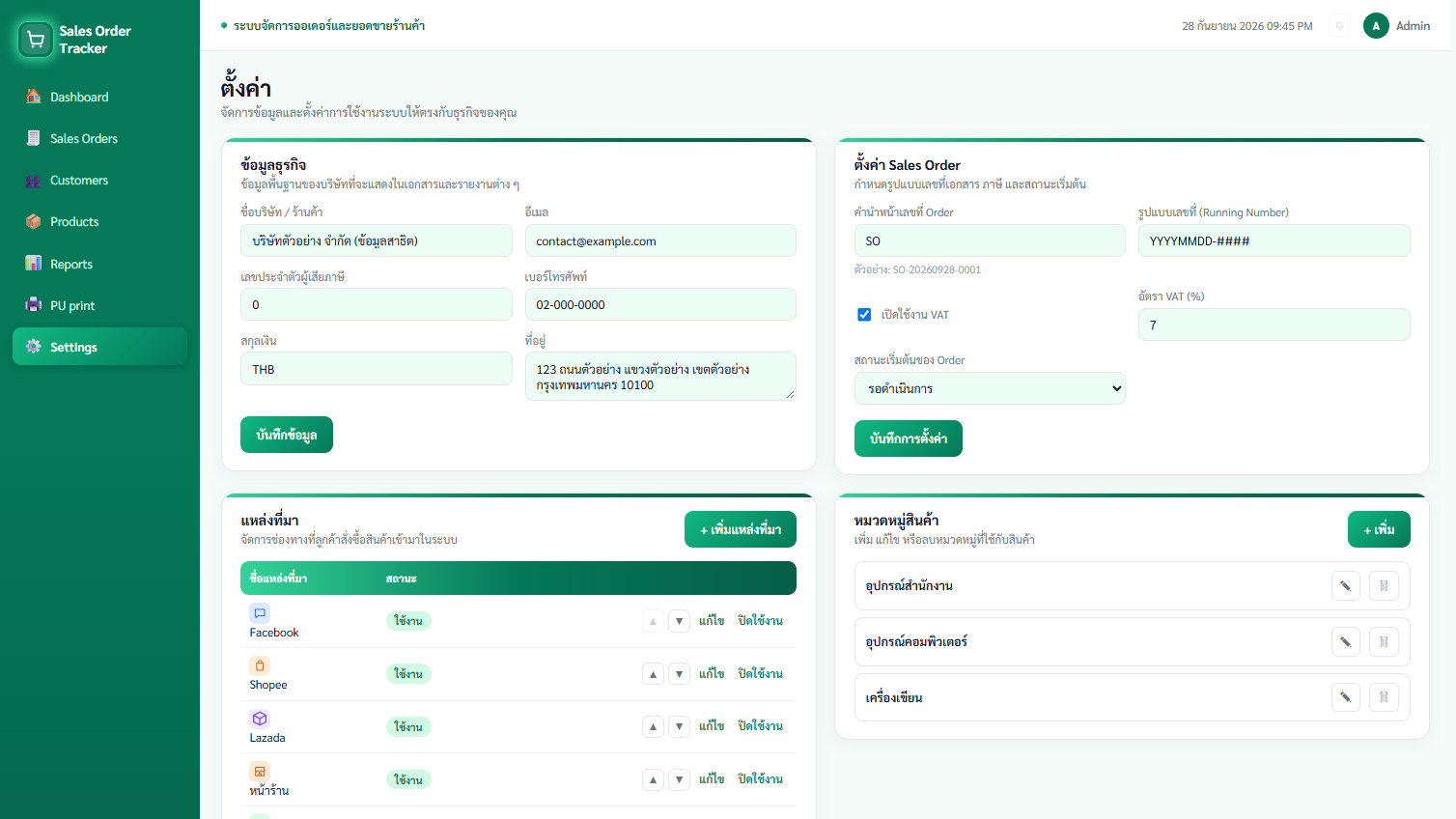Viewport: 1456px width, 819px height.
Task: Click แก้ไข for the Facebook source
Action: click(x=712, y=621)
